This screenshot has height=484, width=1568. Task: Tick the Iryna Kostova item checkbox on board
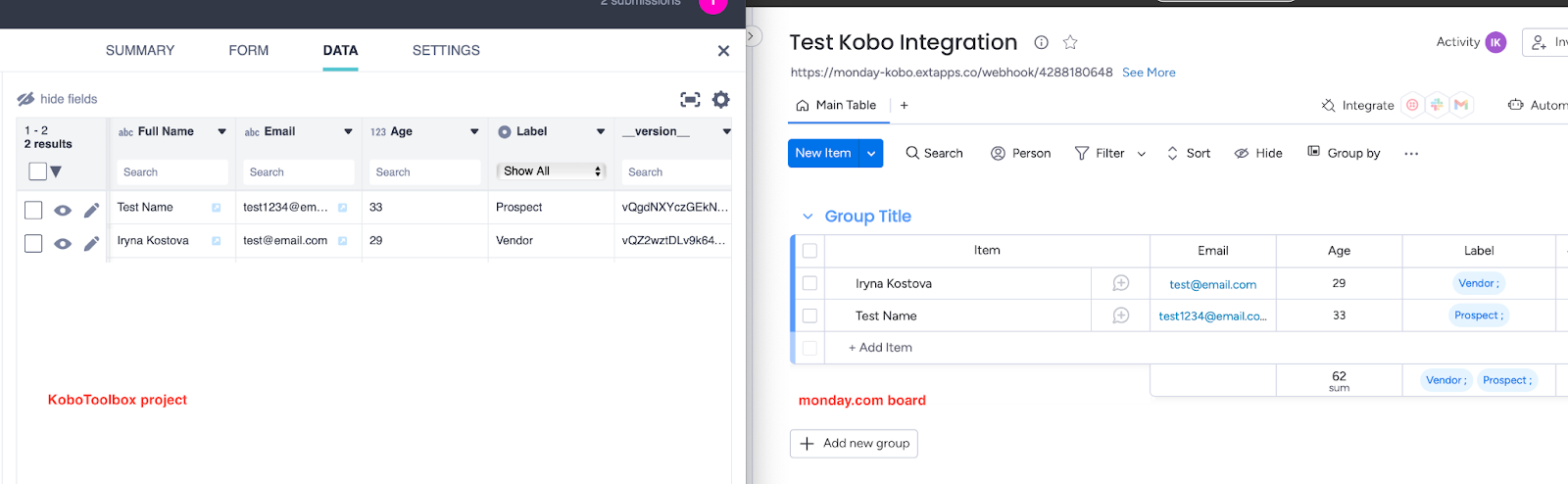[809, 283]
